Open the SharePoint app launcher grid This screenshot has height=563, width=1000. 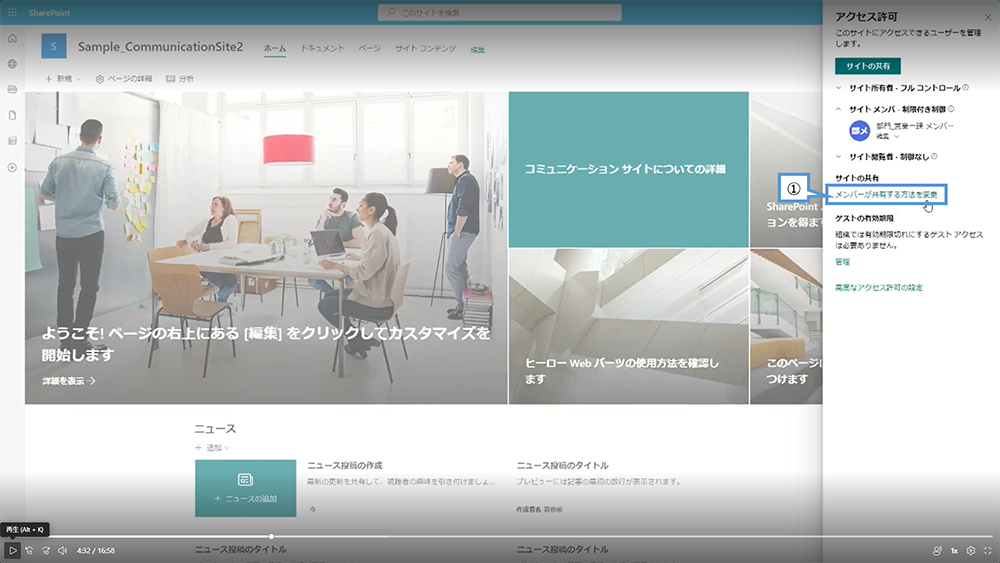coord(12,12)
